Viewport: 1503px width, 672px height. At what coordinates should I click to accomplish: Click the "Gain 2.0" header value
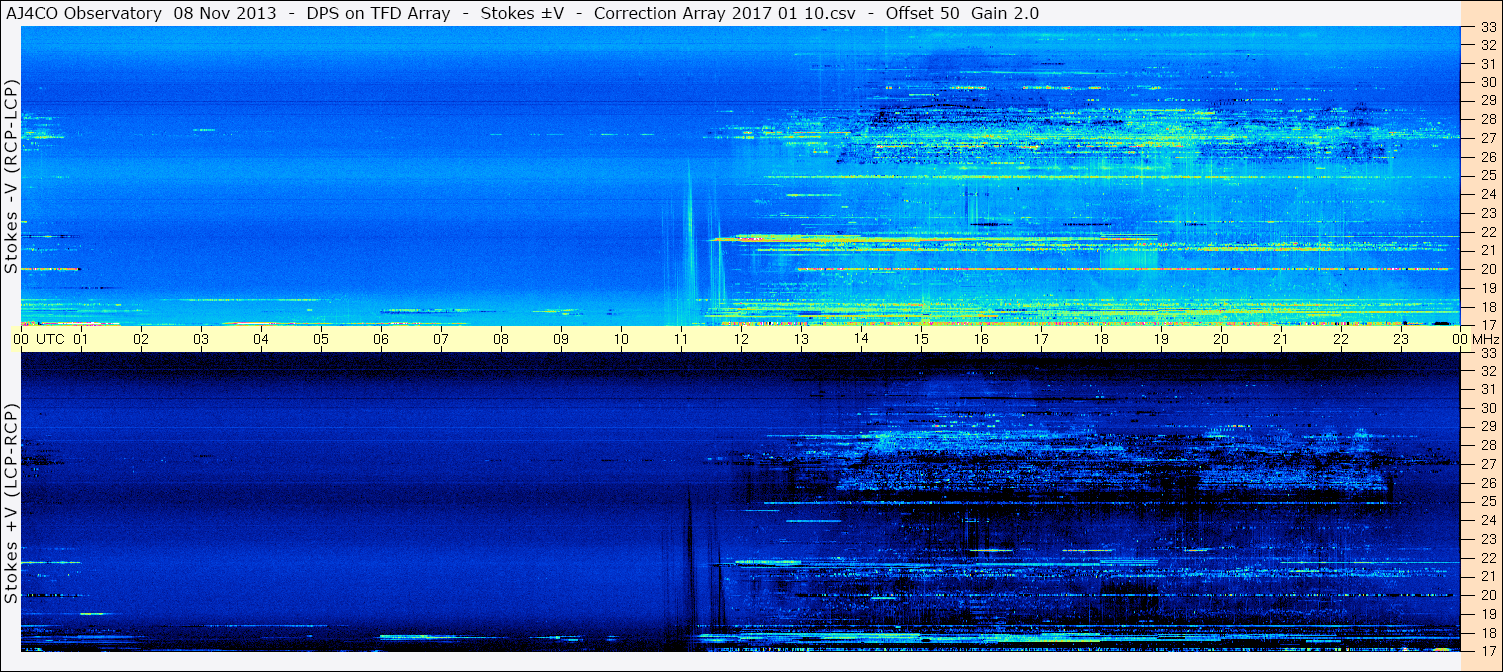pyautogui.click(x=1005, y=14)
